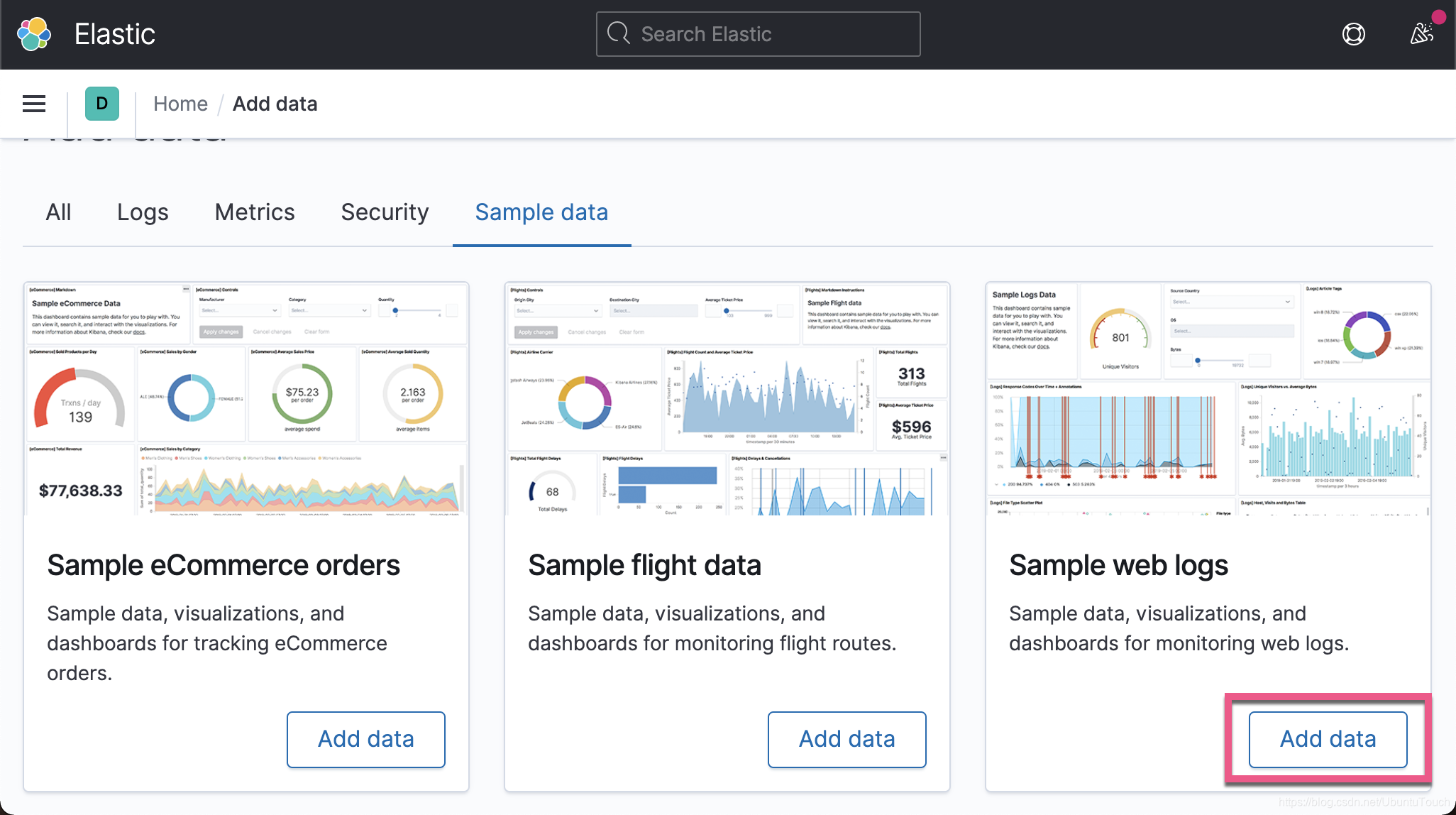Open the hamburger navigation menu

click(x=34, y=104)
